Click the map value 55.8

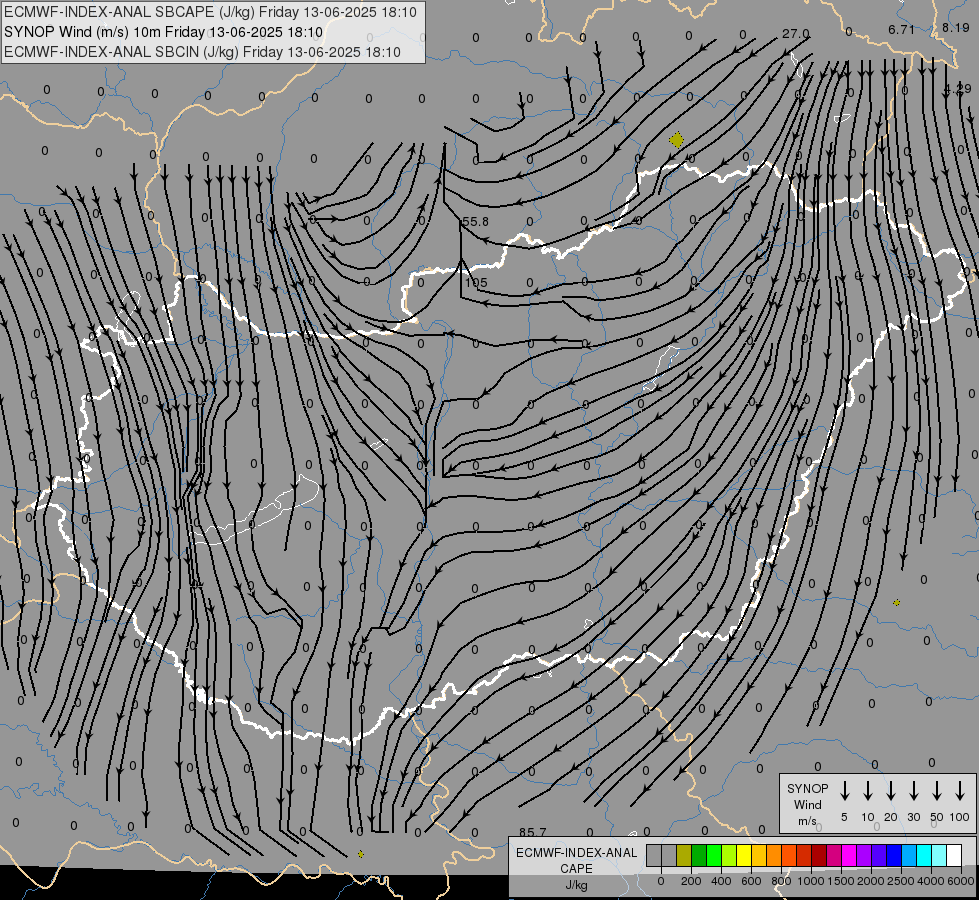(475, 222)
